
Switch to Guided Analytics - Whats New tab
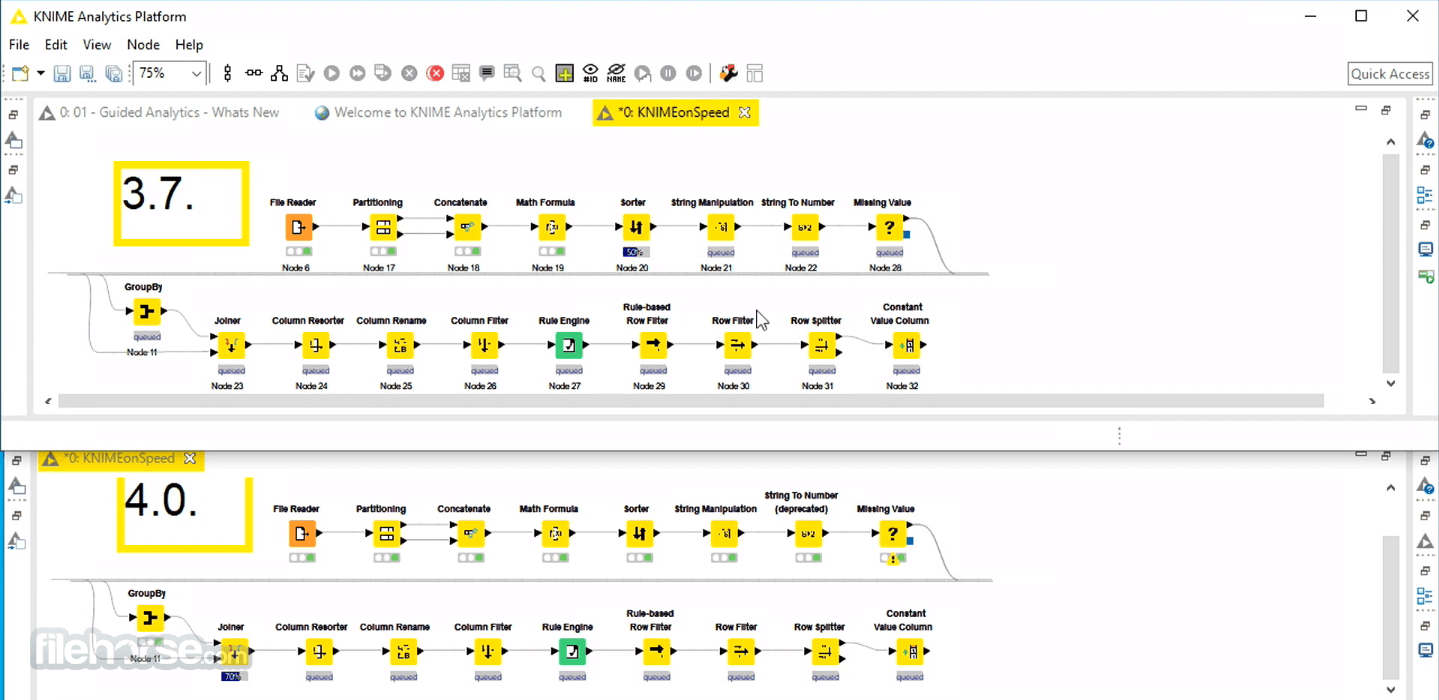160,113
